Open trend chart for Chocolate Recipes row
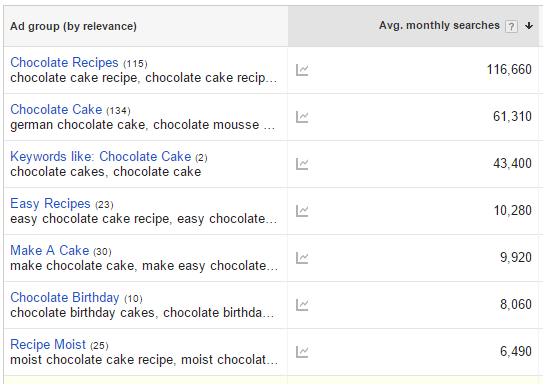The width and height of the screenshot is (543, 384). [302, 70]
